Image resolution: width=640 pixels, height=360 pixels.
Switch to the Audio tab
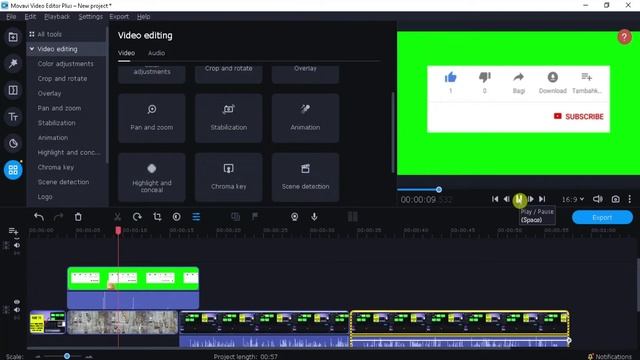[156, 53]
